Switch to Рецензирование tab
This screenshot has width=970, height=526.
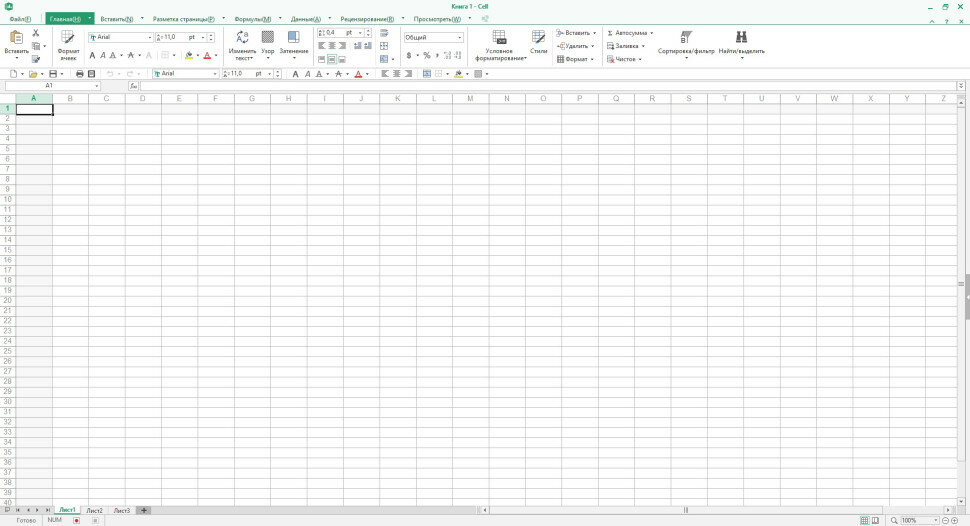[367, 19]
